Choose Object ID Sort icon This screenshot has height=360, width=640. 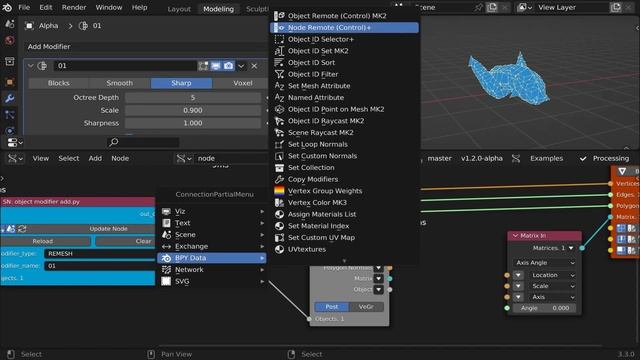(279, 62)
